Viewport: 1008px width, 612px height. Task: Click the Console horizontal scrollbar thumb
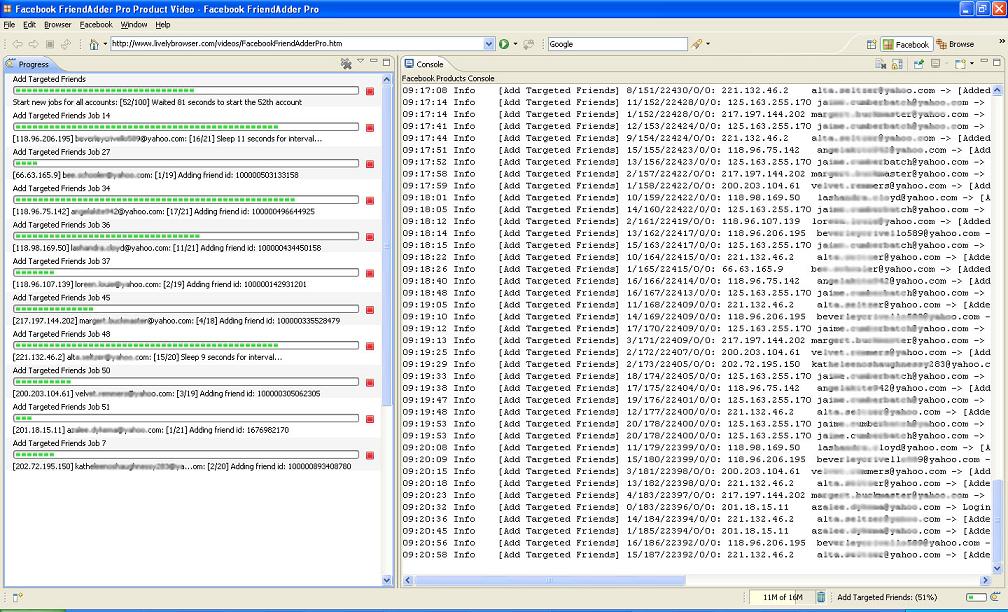[550, 580]
